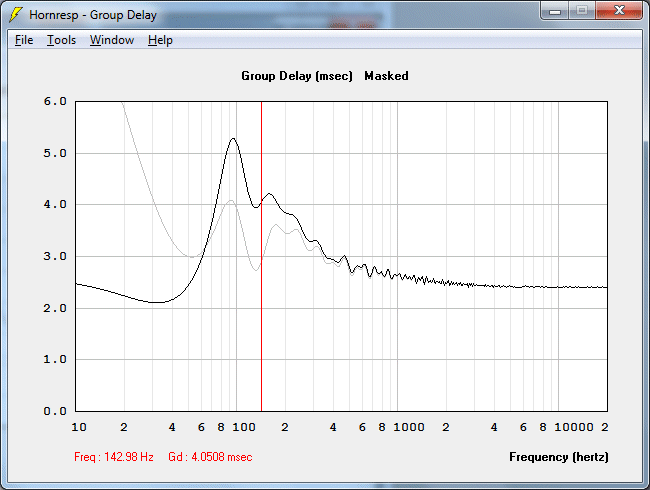Viewport: 650px width, 490px height.
Task: Maximize the Hornresp Group Delay window
Action: click(x=582, y=11)
